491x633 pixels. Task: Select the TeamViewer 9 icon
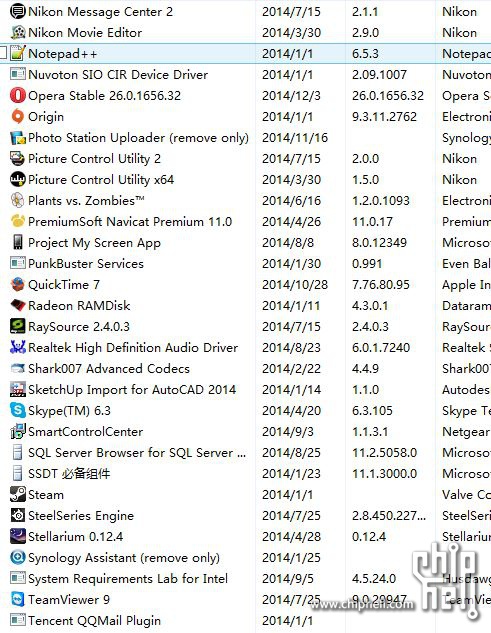tap(17, 599)
